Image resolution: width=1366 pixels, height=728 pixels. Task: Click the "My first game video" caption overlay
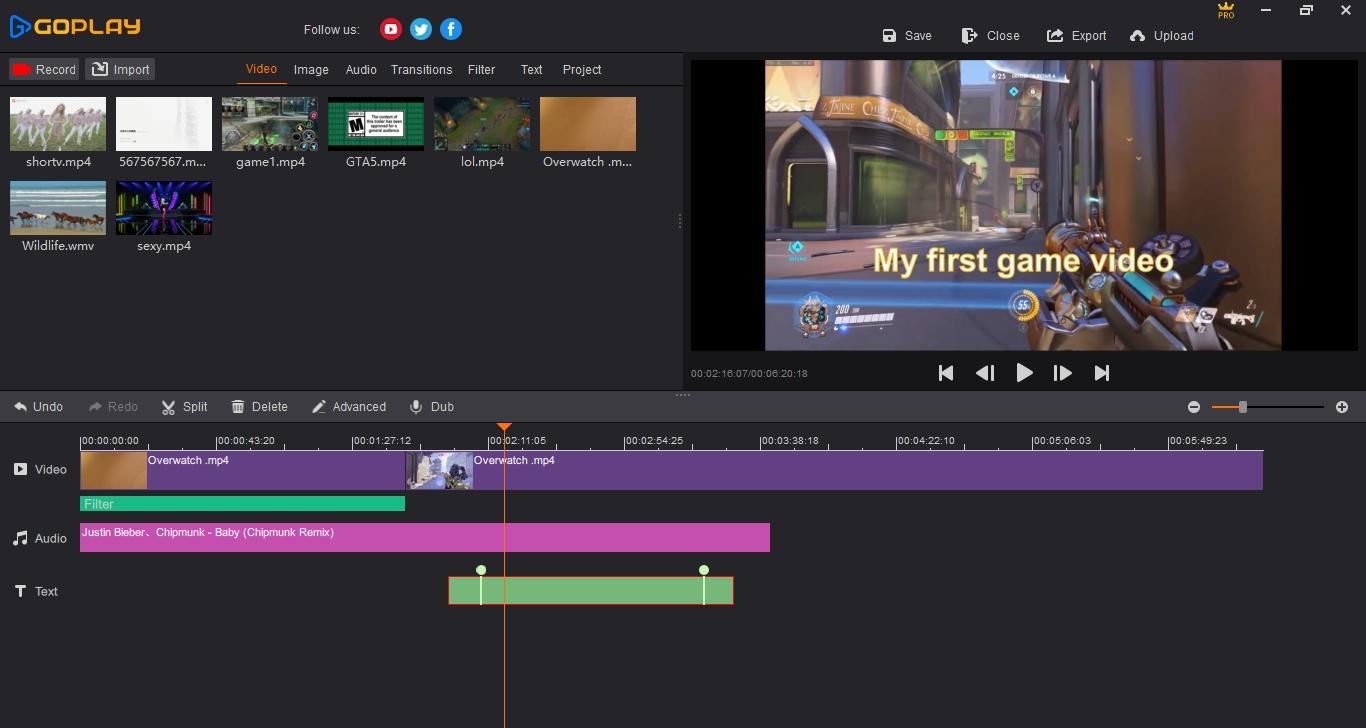pyautogui.click(x=1023, y=260)
